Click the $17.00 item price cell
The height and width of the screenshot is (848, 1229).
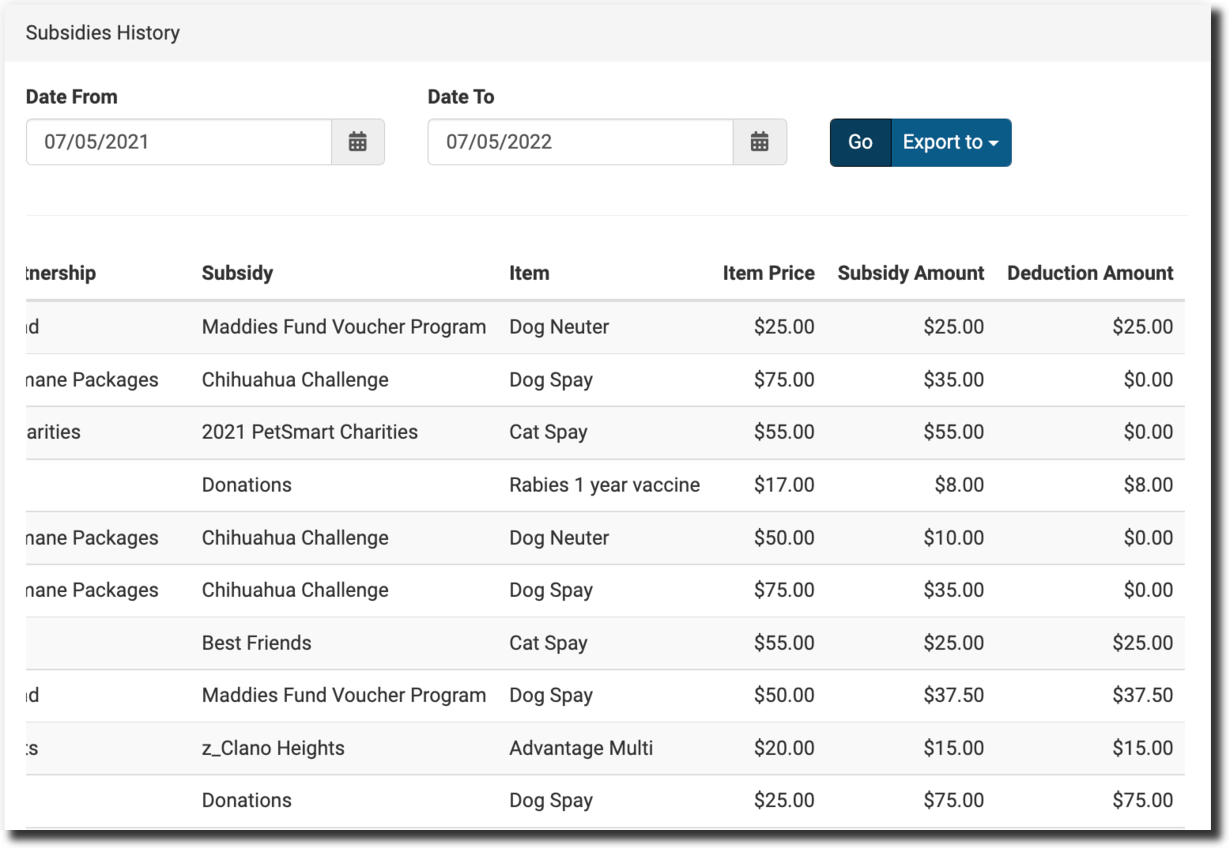(x=784, y=485)
